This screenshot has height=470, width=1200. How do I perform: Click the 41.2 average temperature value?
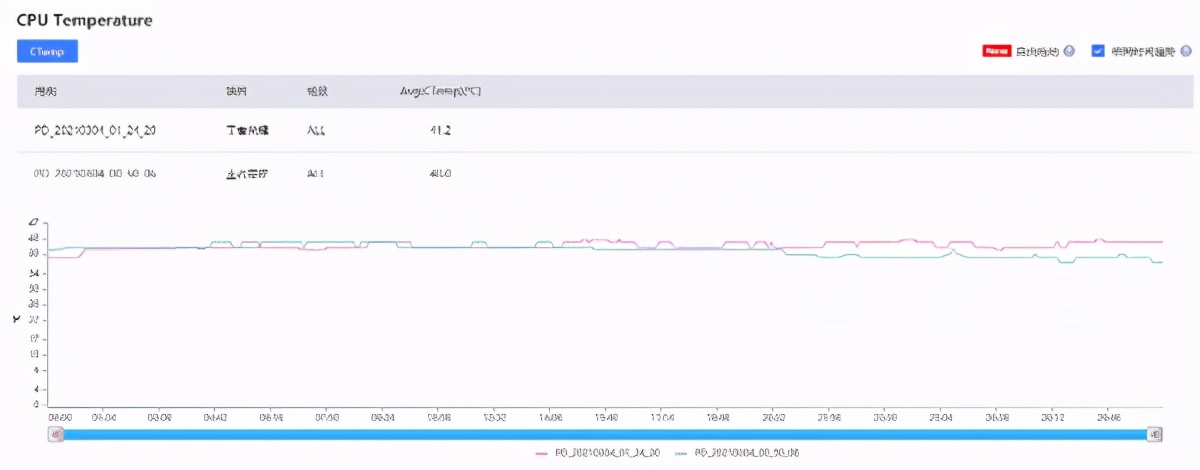pos(440,130)
